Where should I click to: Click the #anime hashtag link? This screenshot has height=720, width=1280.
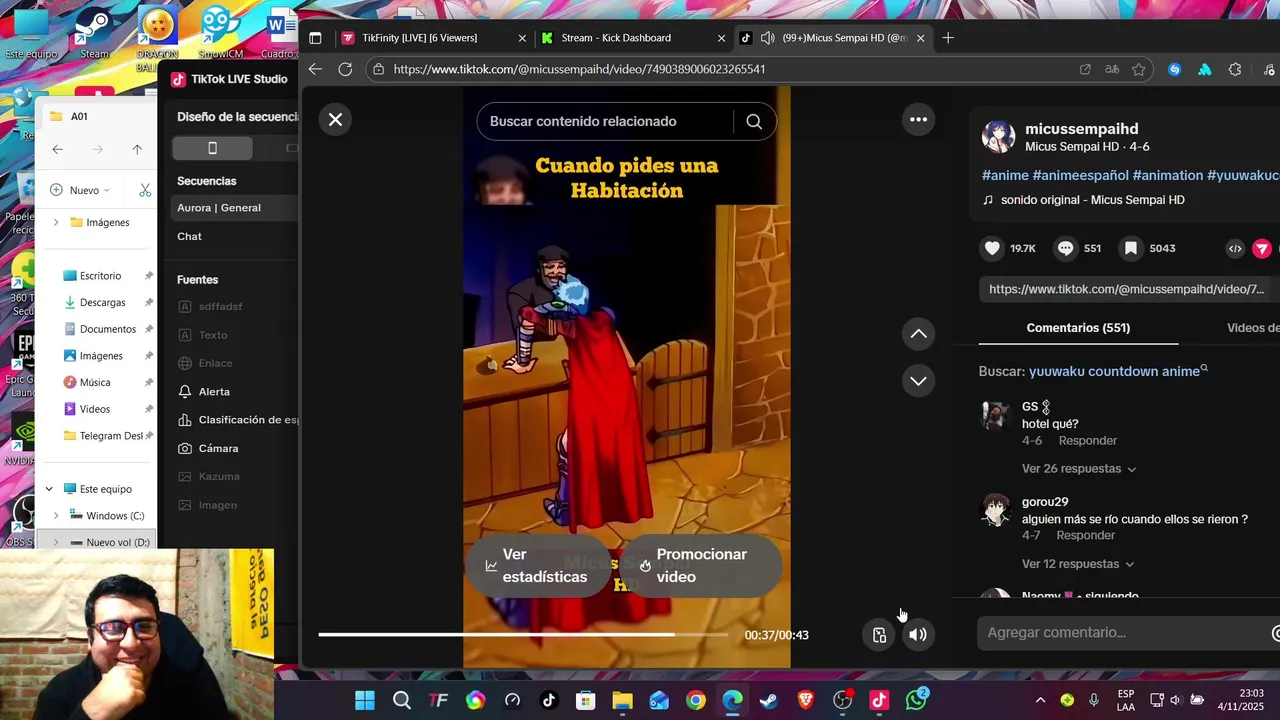(x=1005, y=175)
